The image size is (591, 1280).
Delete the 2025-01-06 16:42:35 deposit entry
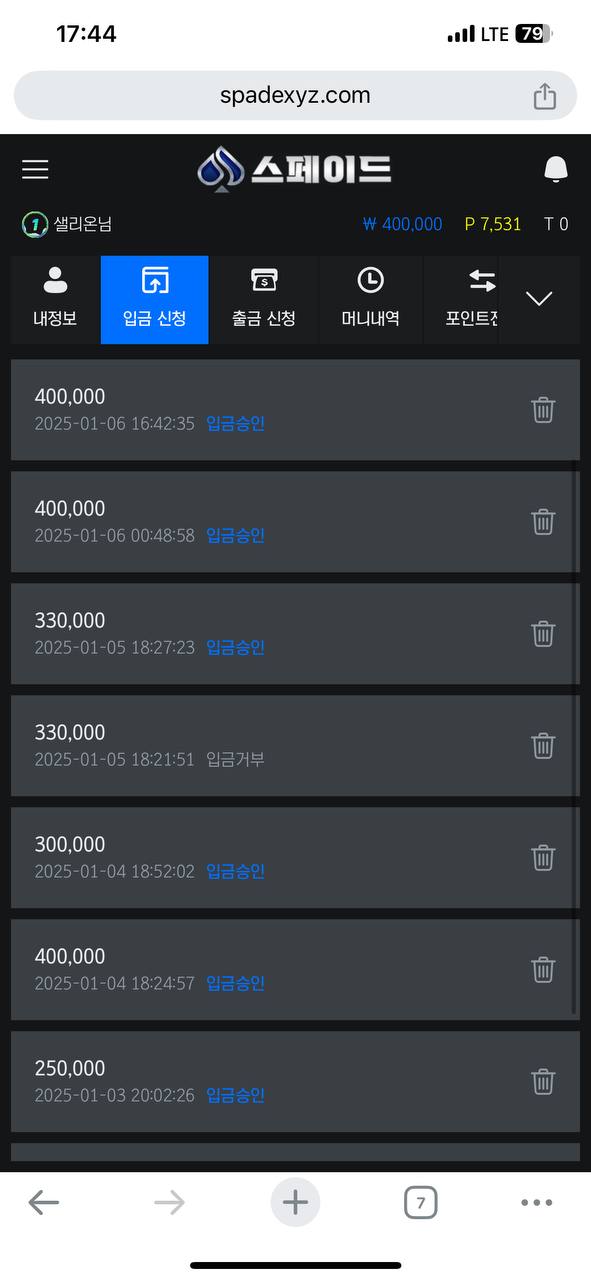543,410
